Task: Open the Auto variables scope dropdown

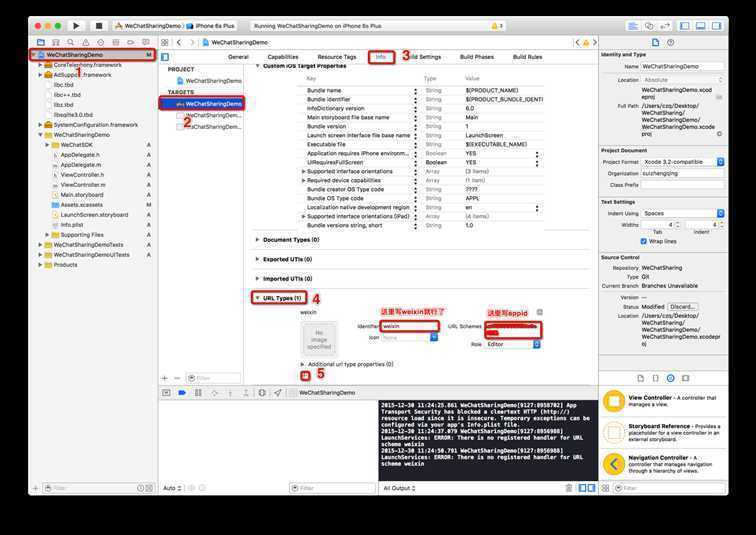Action: (172, 488)
